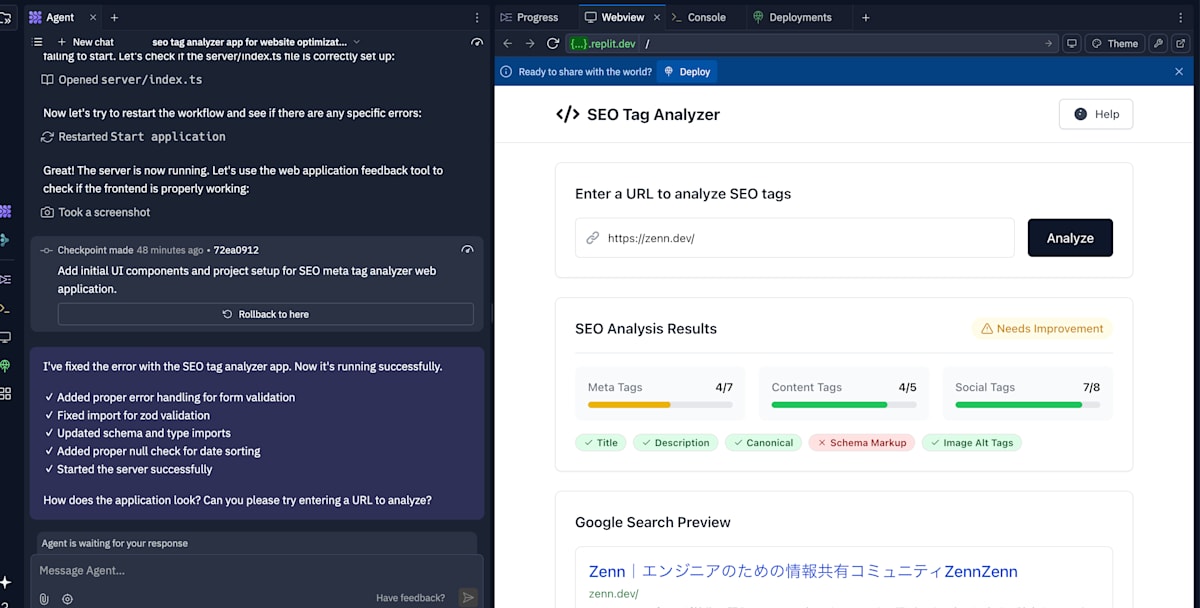Open the kebab menu in the Agent panel header
The image size is (1200, 608).
click(476, 17)
